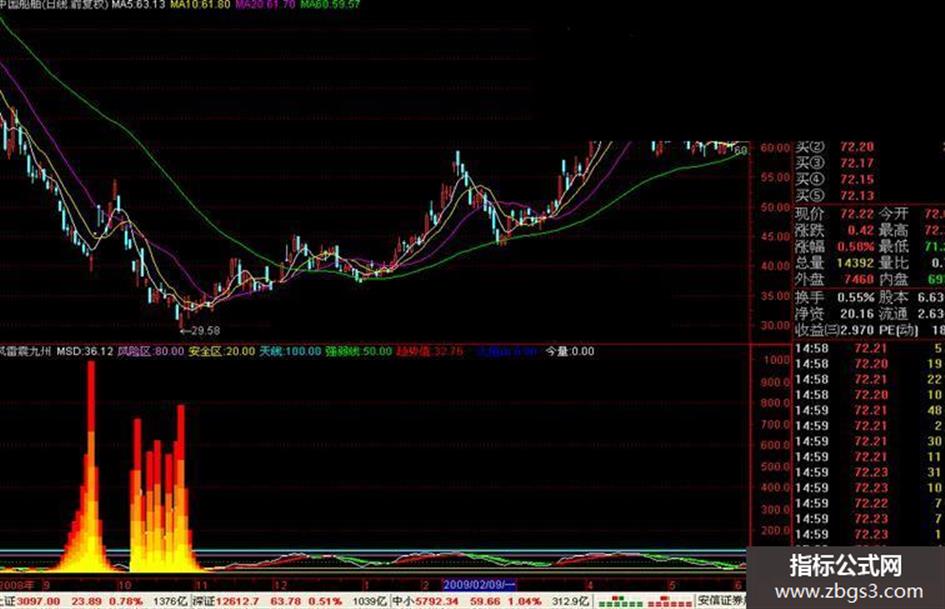Viewport: 945px width, 609px height.
Task: Click the MA5:63.13 moving average label
Action: tap(138, 4)
